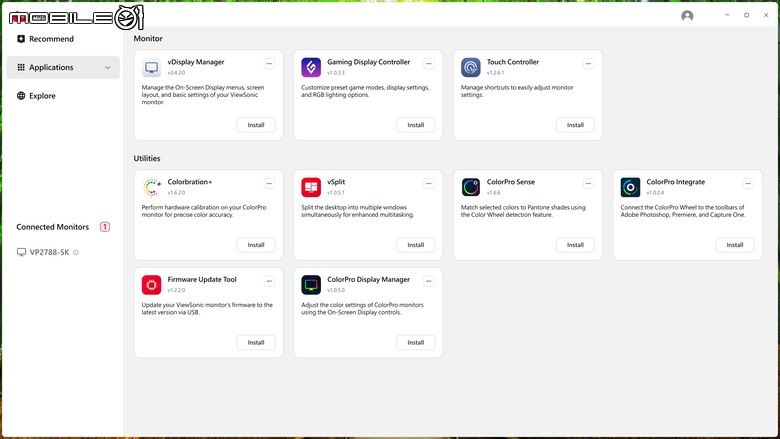780x439 pixels.
Task: Select Applications in the sidebar
Action: pyautogui.click(x=63, y=67)
